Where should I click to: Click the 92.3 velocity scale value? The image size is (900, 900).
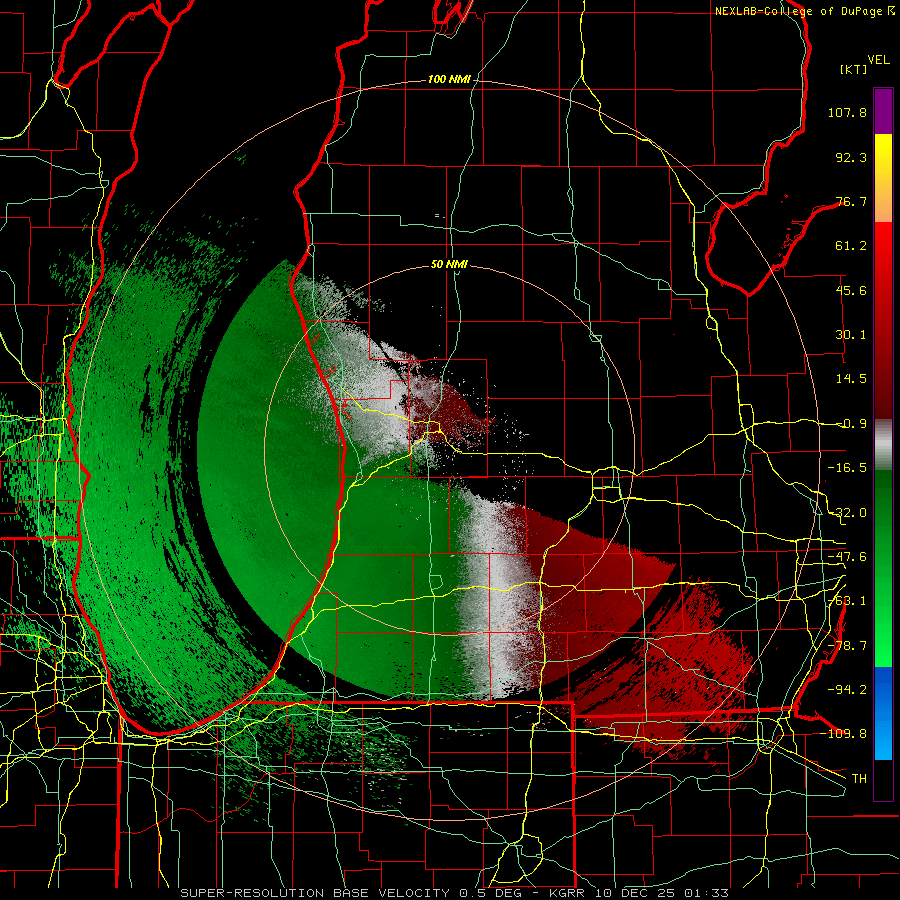[851, 157]
